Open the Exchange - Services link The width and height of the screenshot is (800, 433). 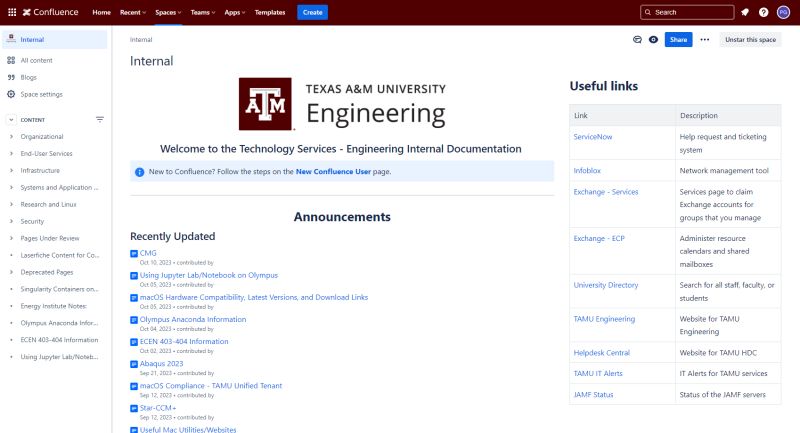click(606, 192)
